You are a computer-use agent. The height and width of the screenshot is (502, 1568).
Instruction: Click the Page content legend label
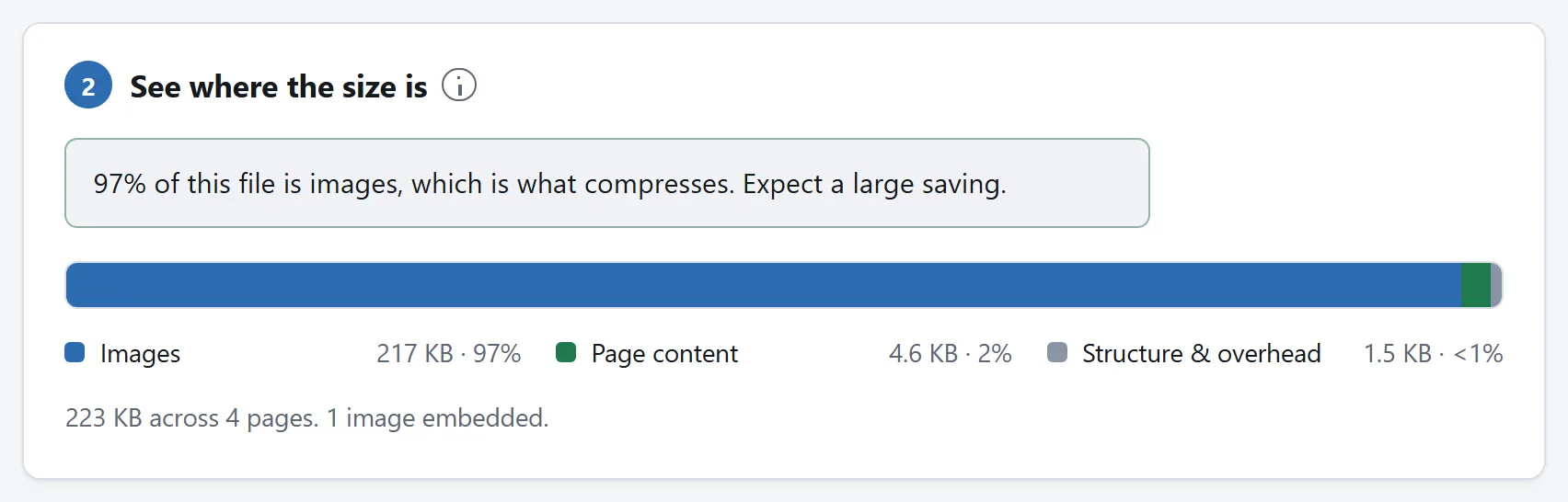[x=664, y=354]
